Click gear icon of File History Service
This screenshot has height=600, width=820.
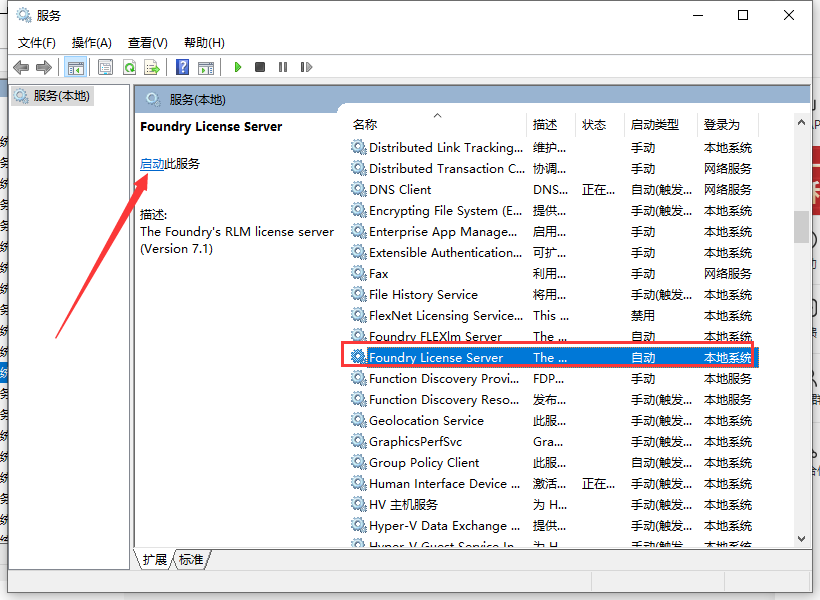(x=358, y=295)
